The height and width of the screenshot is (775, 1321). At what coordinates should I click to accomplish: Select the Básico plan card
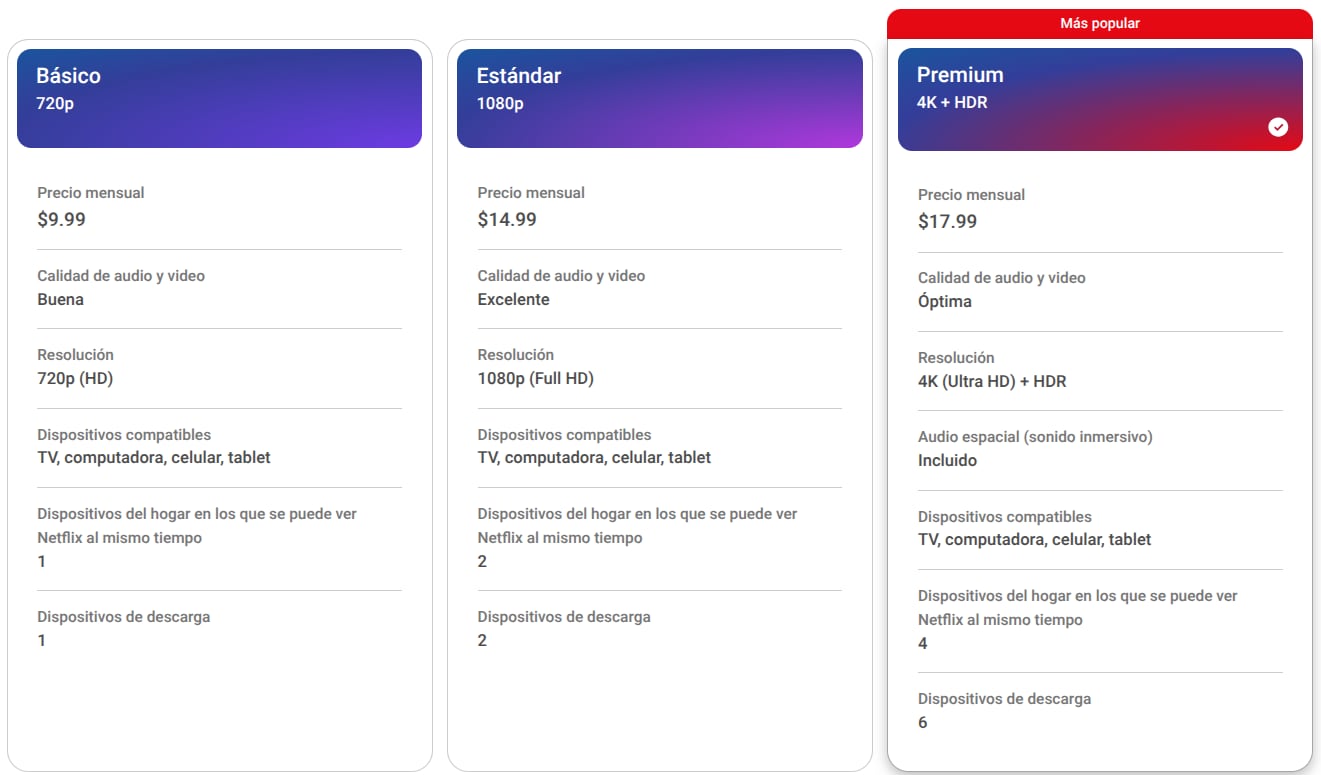(x=219, y=400)
